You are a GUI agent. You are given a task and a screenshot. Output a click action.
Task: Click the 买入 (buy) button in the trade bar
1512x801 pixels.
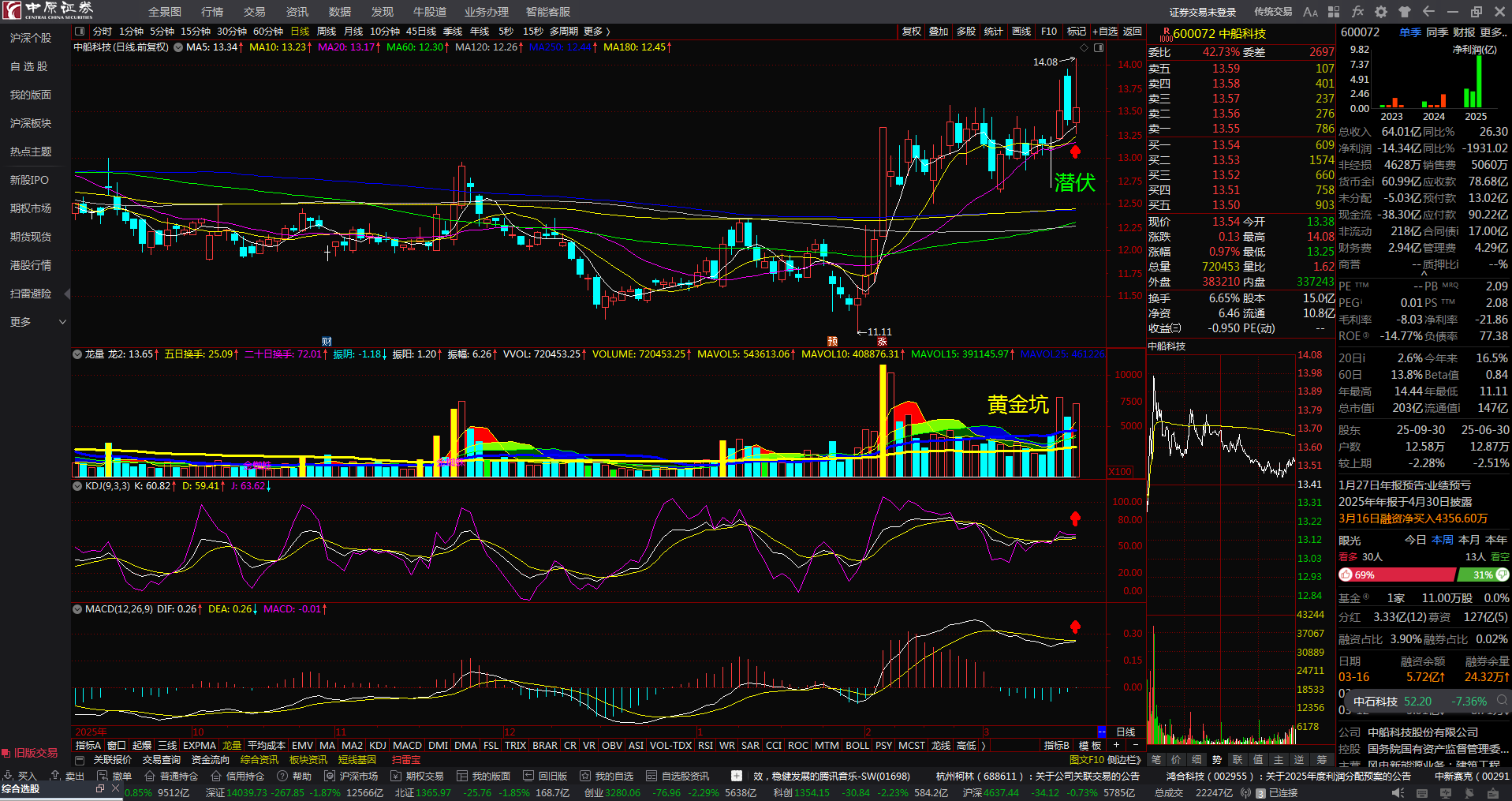tap(21, 777)
